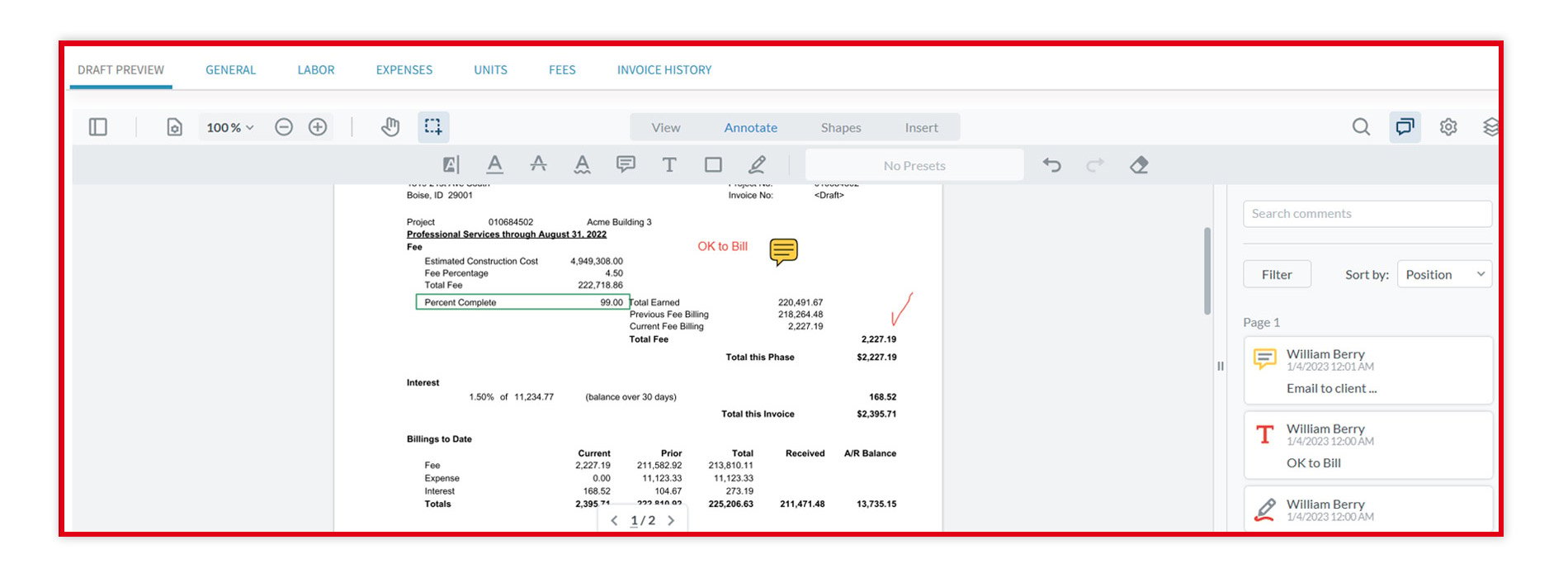Choose the strikethrough text tool
Image resolution: width=1568 pixels, height=578 pixels.
click(x=538, y=164)
